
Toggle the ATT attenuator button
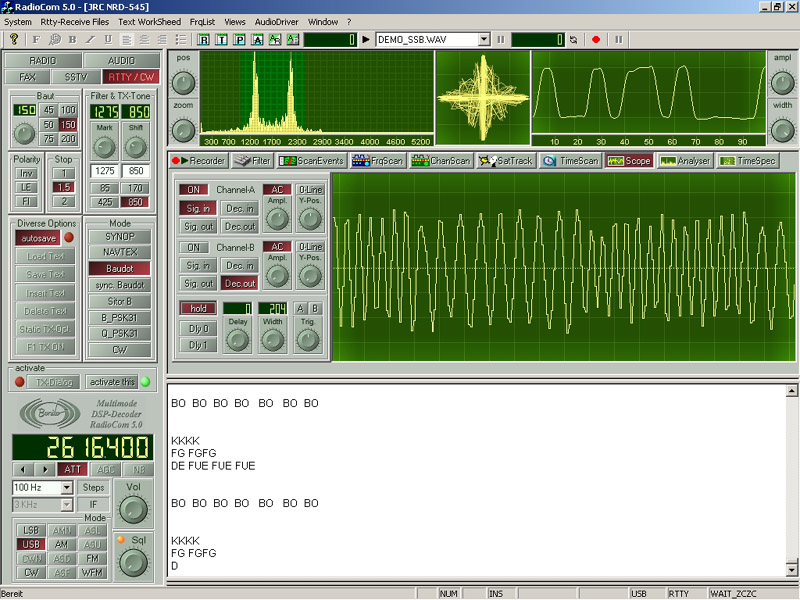coord(72,469)
